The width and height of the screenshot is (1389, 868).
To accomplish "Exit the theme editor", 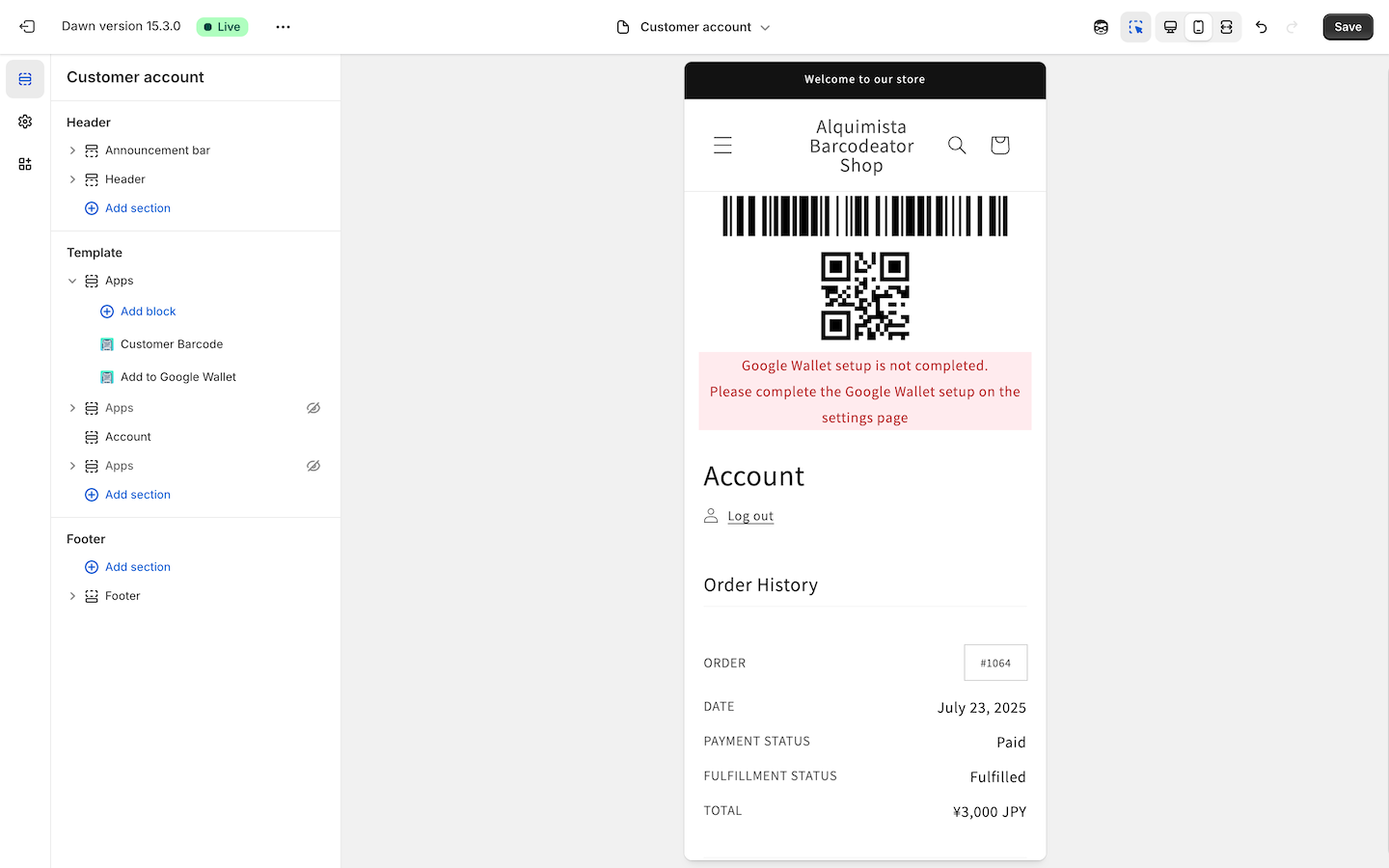I will coord(27,27).
